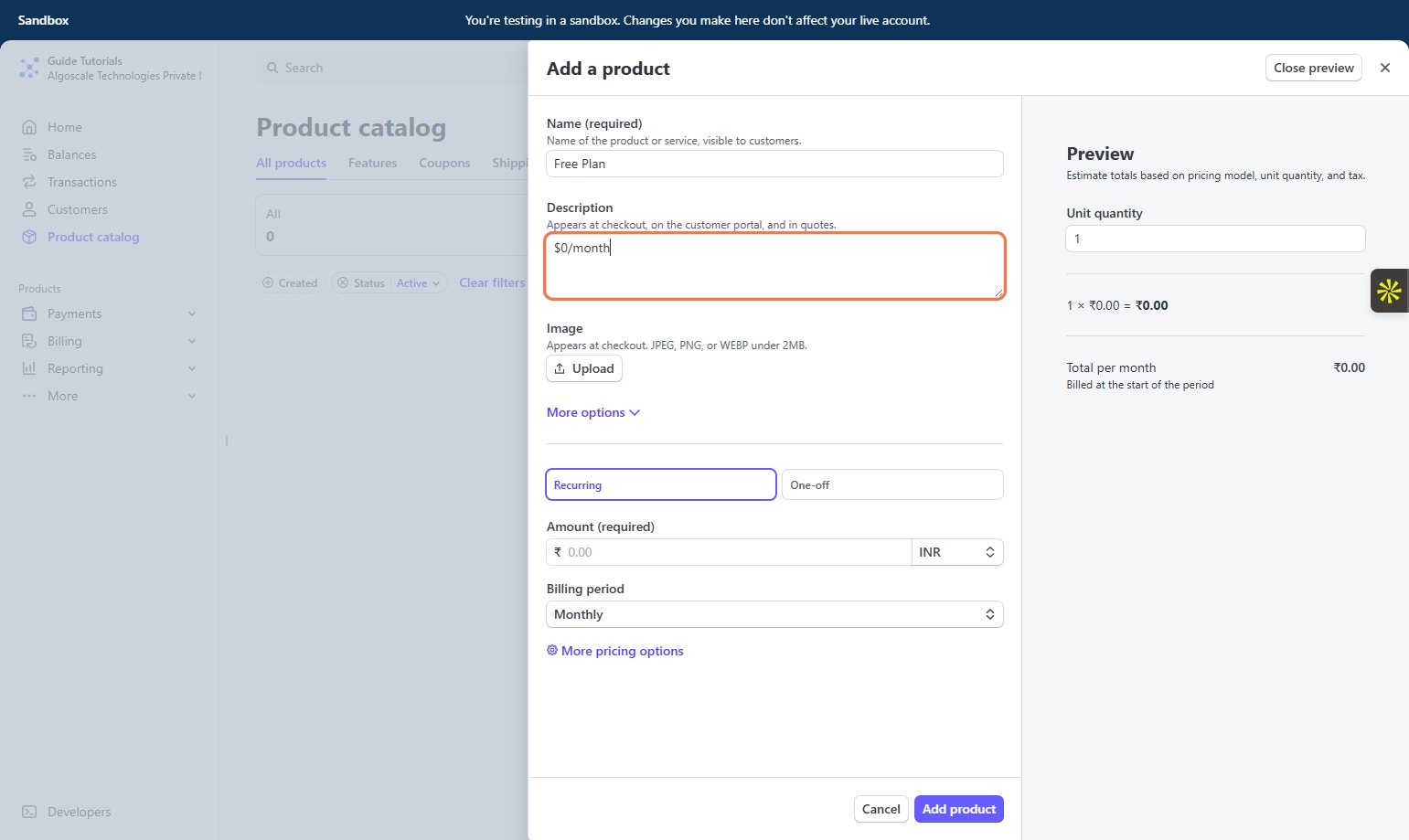Select the Recurring pricing option
Viewport: 1409px width, 840px height.
tap(661, 484)
